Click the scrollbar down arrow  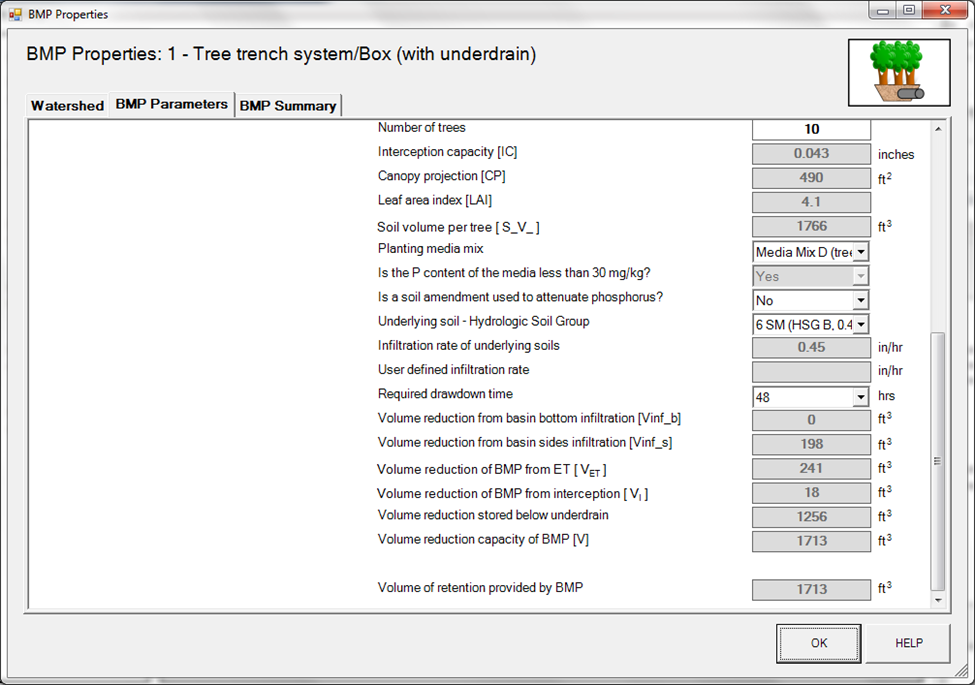point(937,600)
